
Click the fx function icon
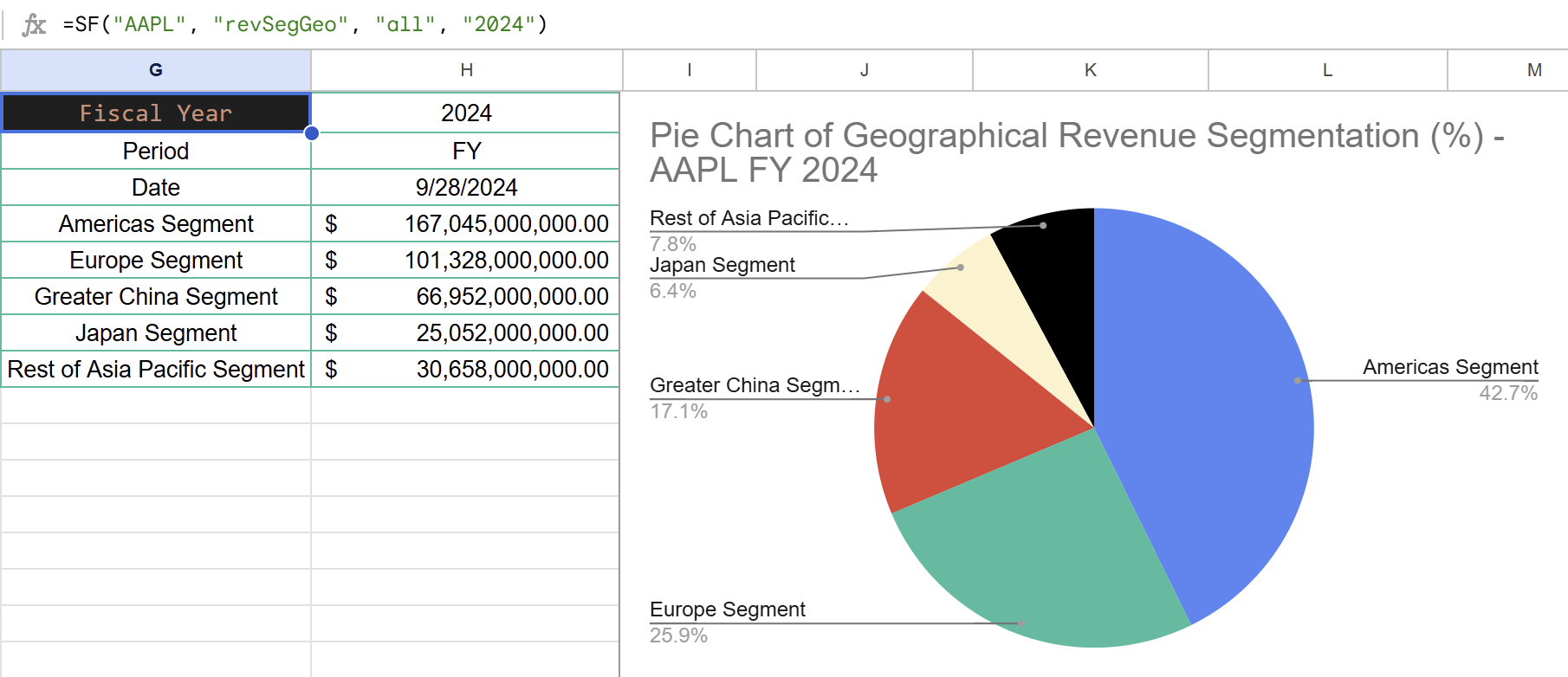pos(34,24)
